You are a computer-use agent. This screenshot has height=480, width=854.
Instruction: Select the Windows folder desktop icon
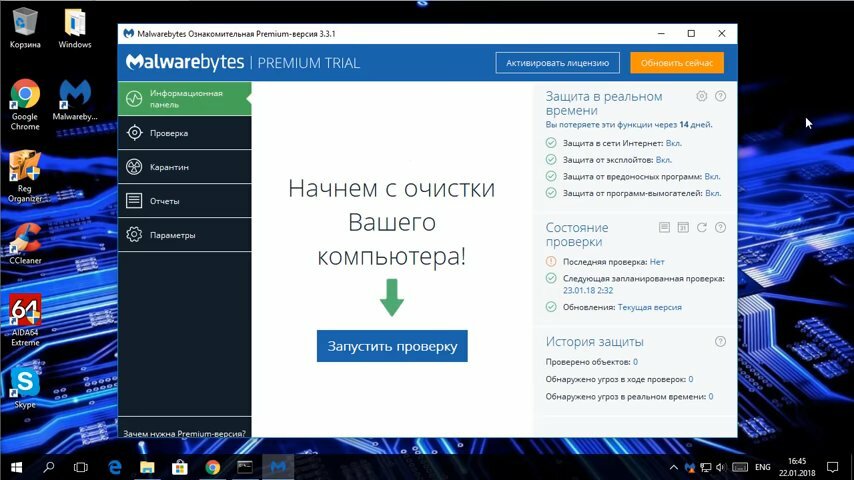pos(75,28)
